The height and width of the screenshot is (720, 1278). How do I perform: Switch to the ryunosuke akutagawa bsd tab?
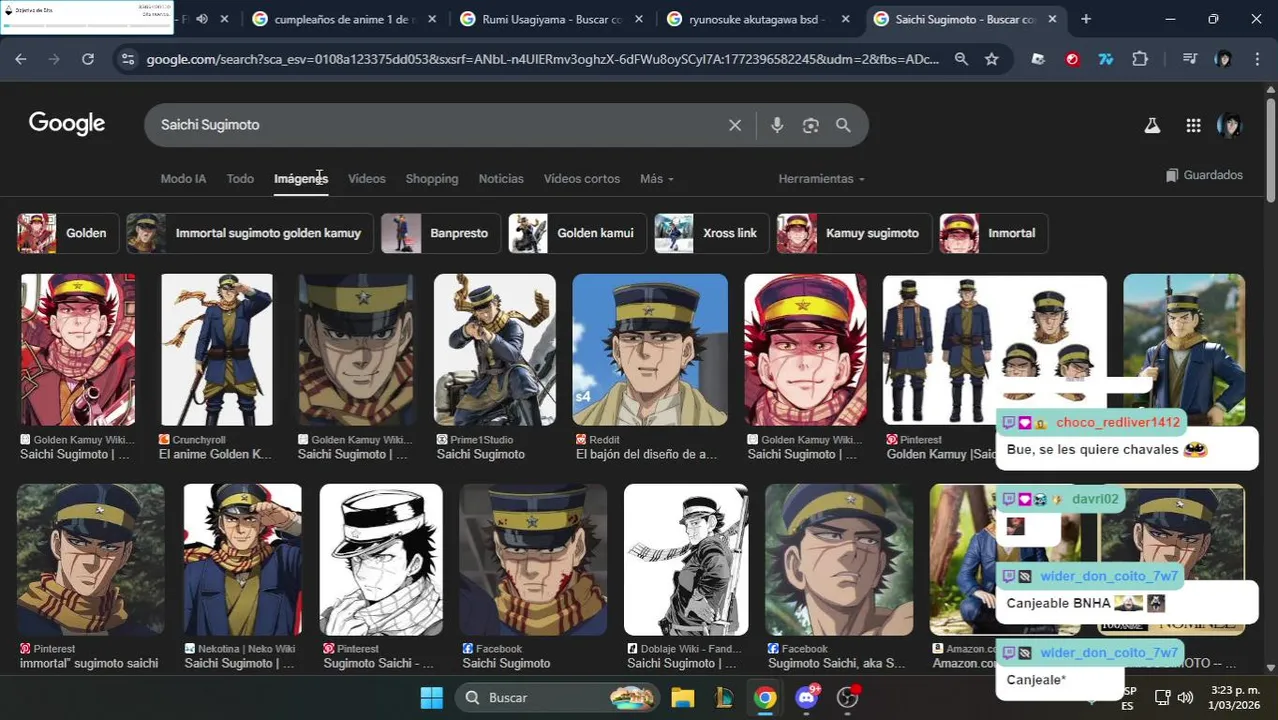tap(758, 19)
